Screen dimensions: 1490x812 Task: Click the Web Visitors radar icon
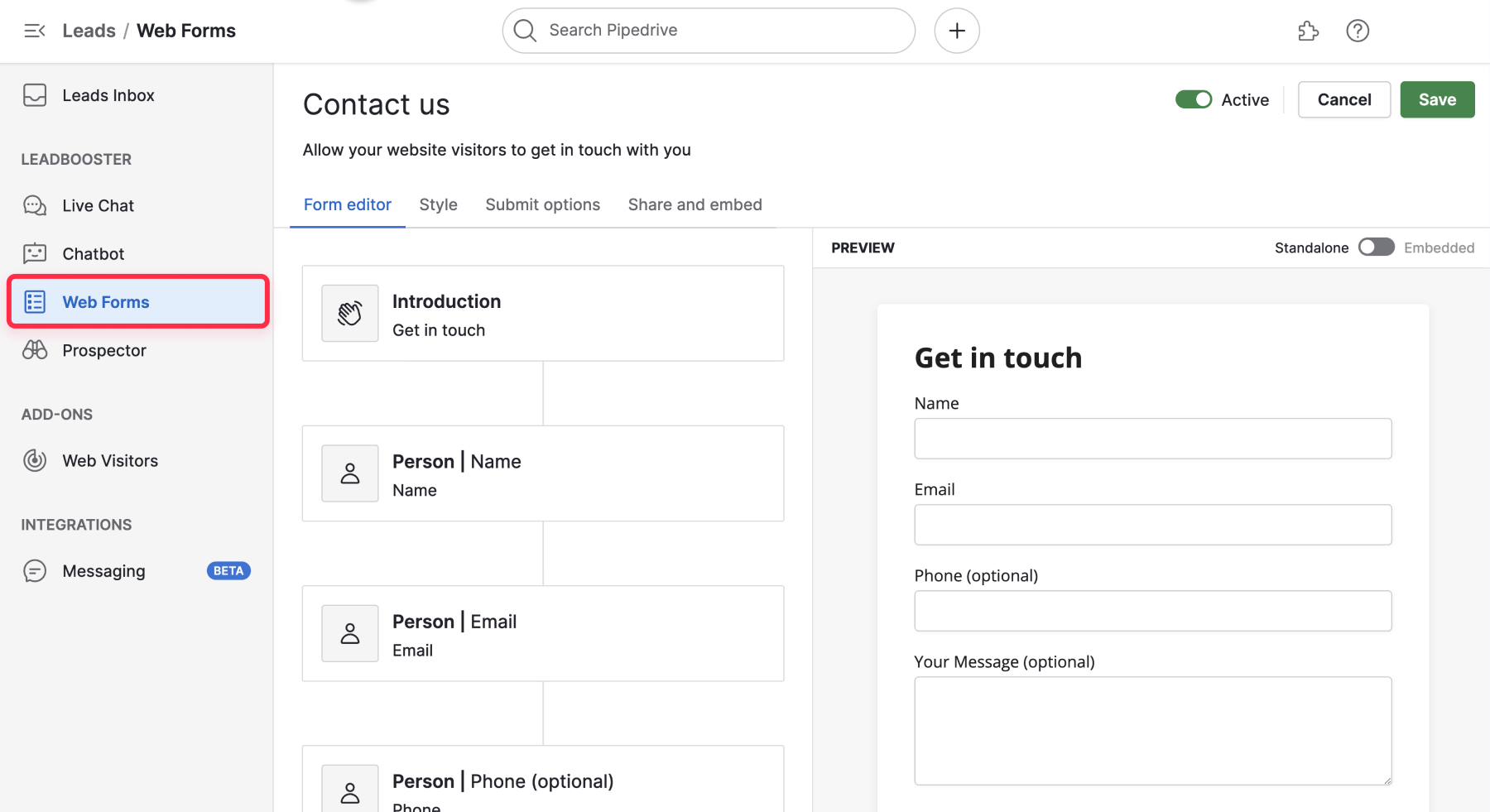35,460
